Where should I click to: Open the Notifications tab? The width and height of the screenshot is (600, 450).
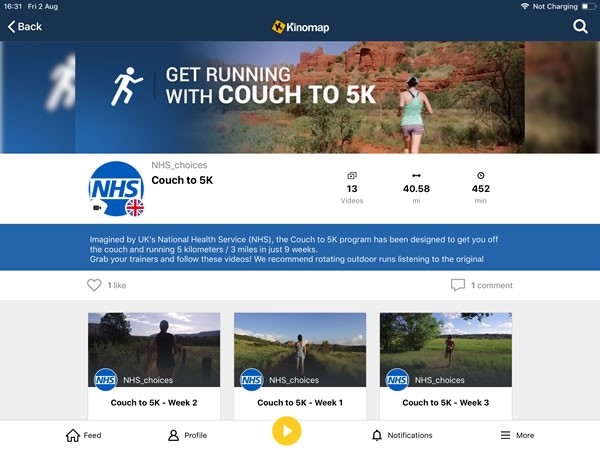pos(402,435)
